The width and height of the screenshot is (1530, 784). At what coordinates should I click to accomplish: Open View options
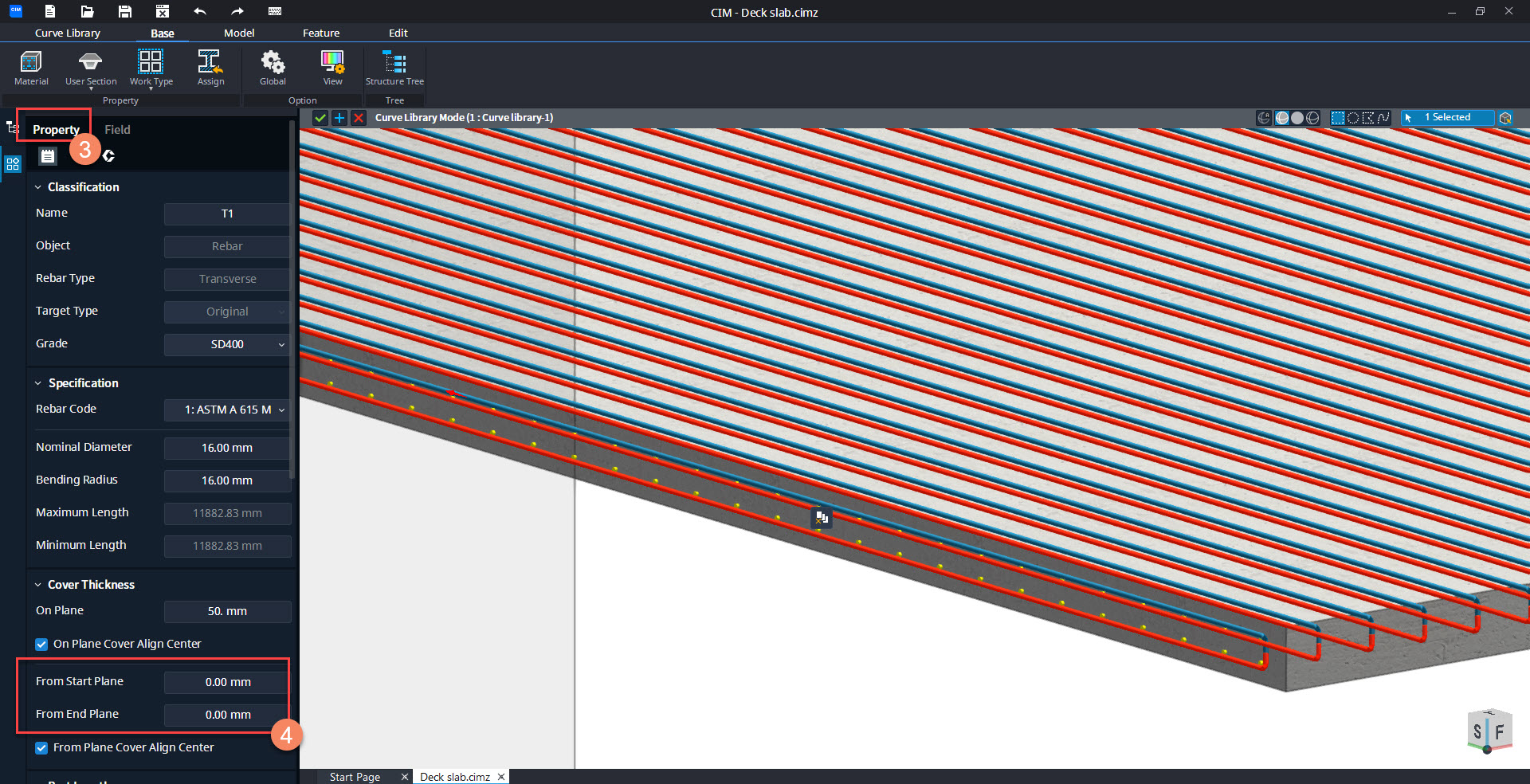pyautogui.click(x=332, y=68)
